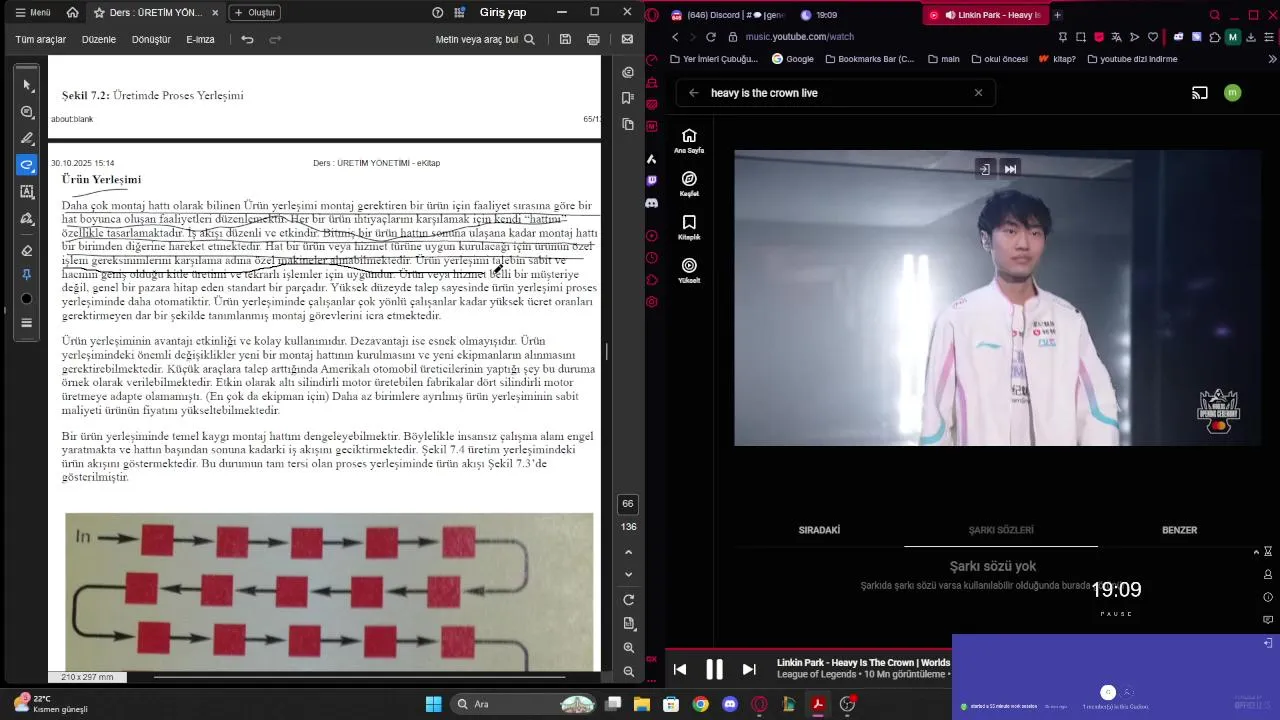Save the PDF with the disk icon
Viewport: 1280px width, 720px height.
point(565,39)
